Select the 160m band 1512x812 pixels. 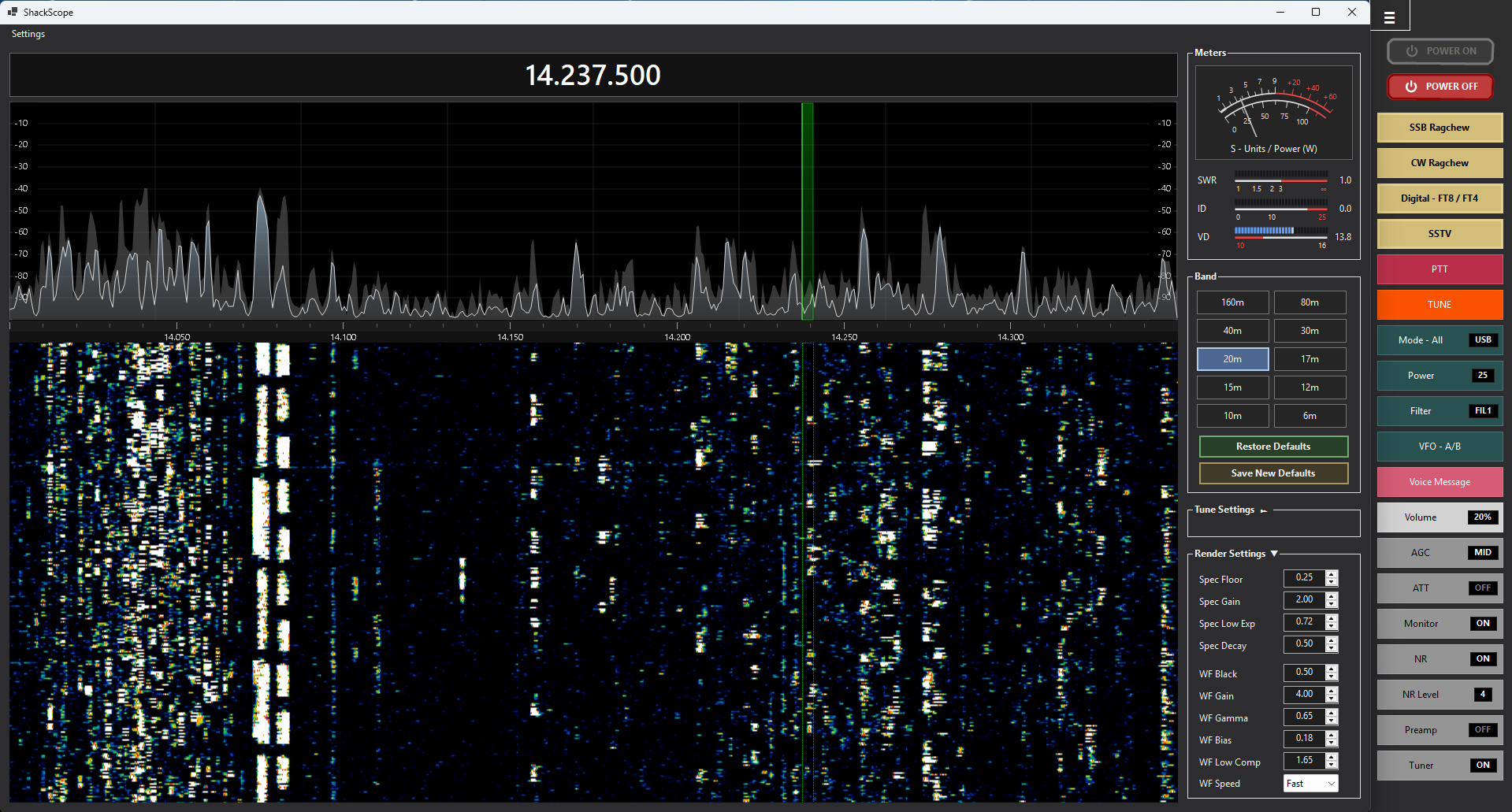(1232, 302)
